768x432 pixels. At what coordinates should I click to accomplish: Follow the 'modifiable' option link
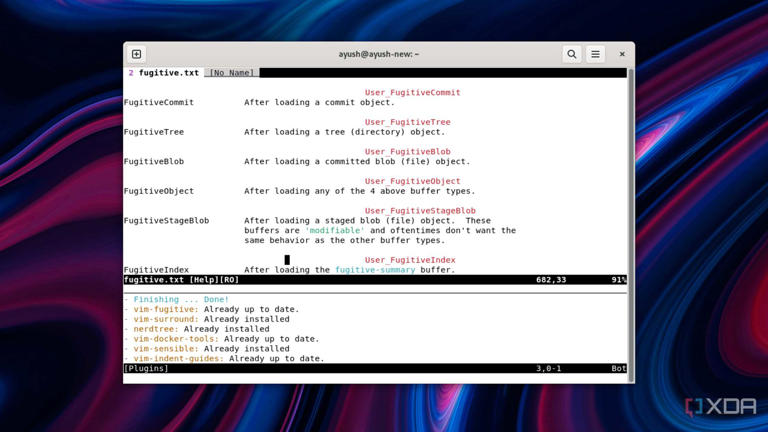click(x=335, y=230)
